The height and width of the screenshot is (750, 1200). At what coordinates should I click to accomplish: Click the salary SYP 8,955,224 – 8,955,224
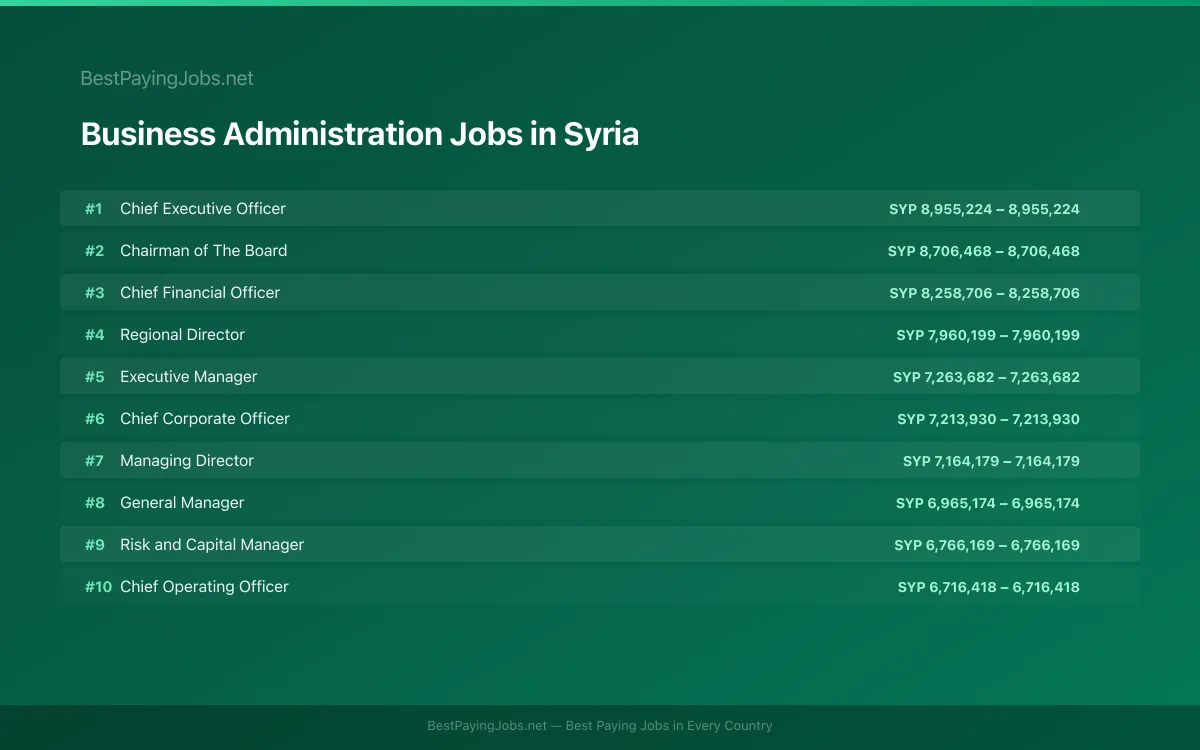pos(984,209)
